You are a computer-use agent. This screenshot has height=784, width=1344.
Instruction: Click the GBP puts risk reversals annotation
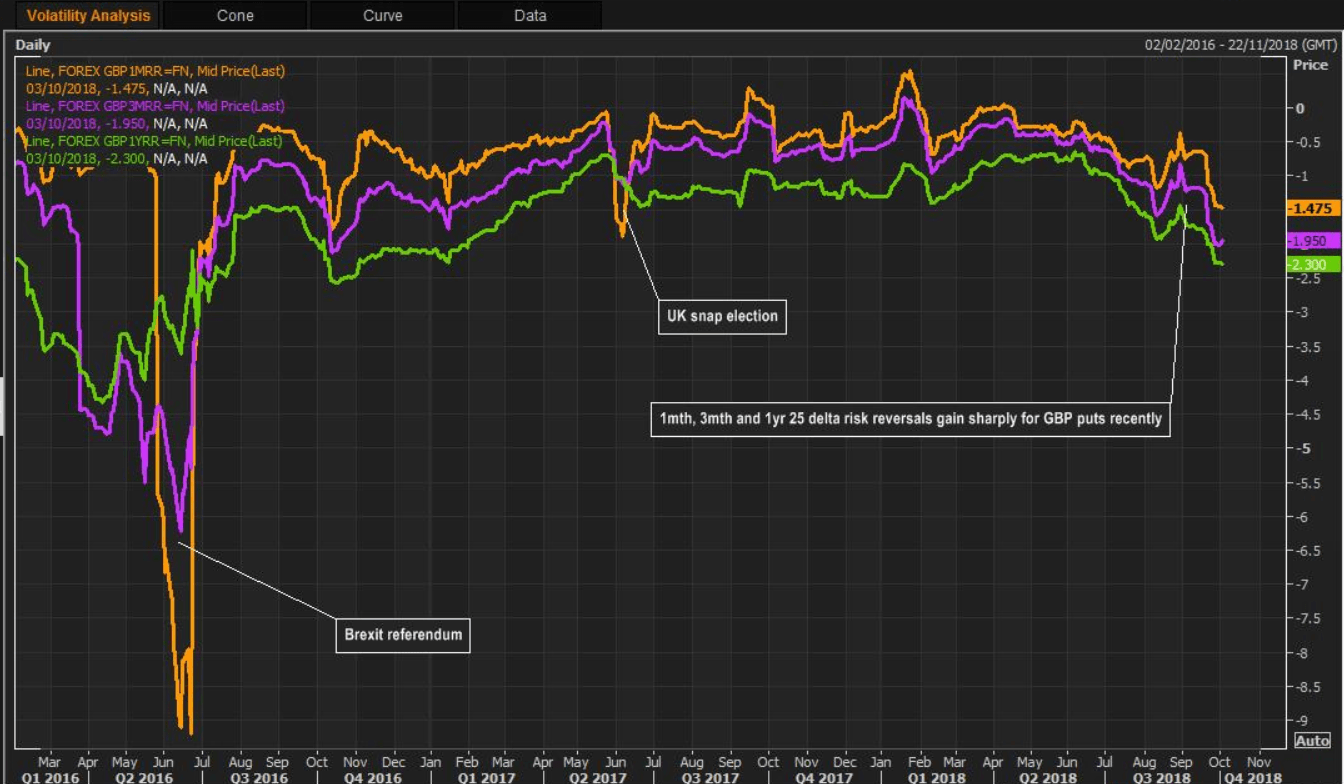pyautogui.click(x=910, y=419)
